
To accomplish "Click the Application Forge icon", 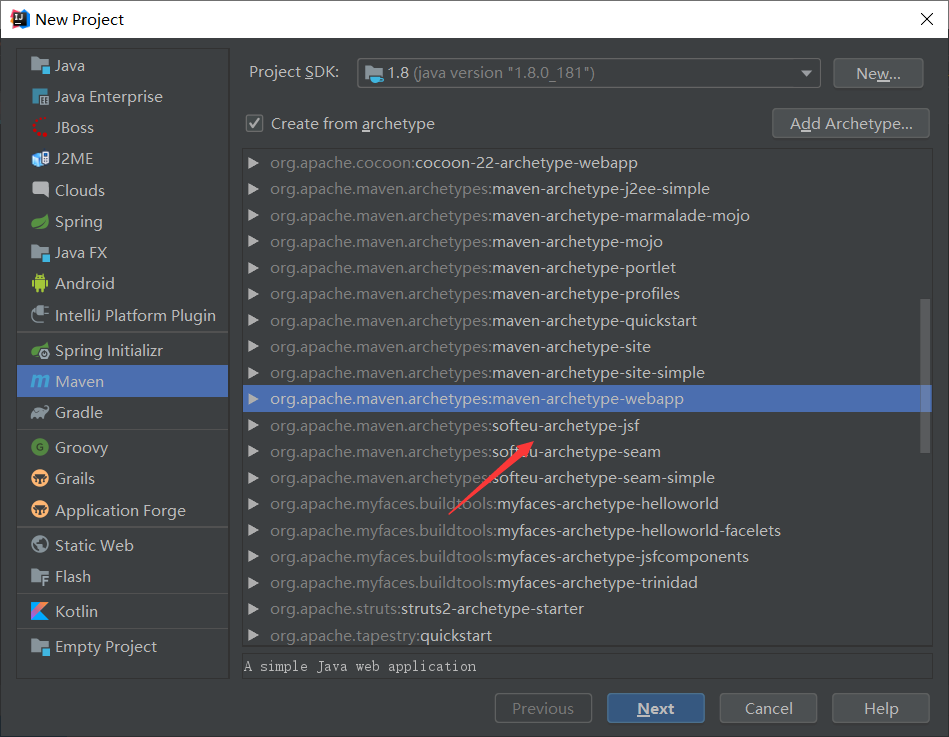I will tap(40, 510).
